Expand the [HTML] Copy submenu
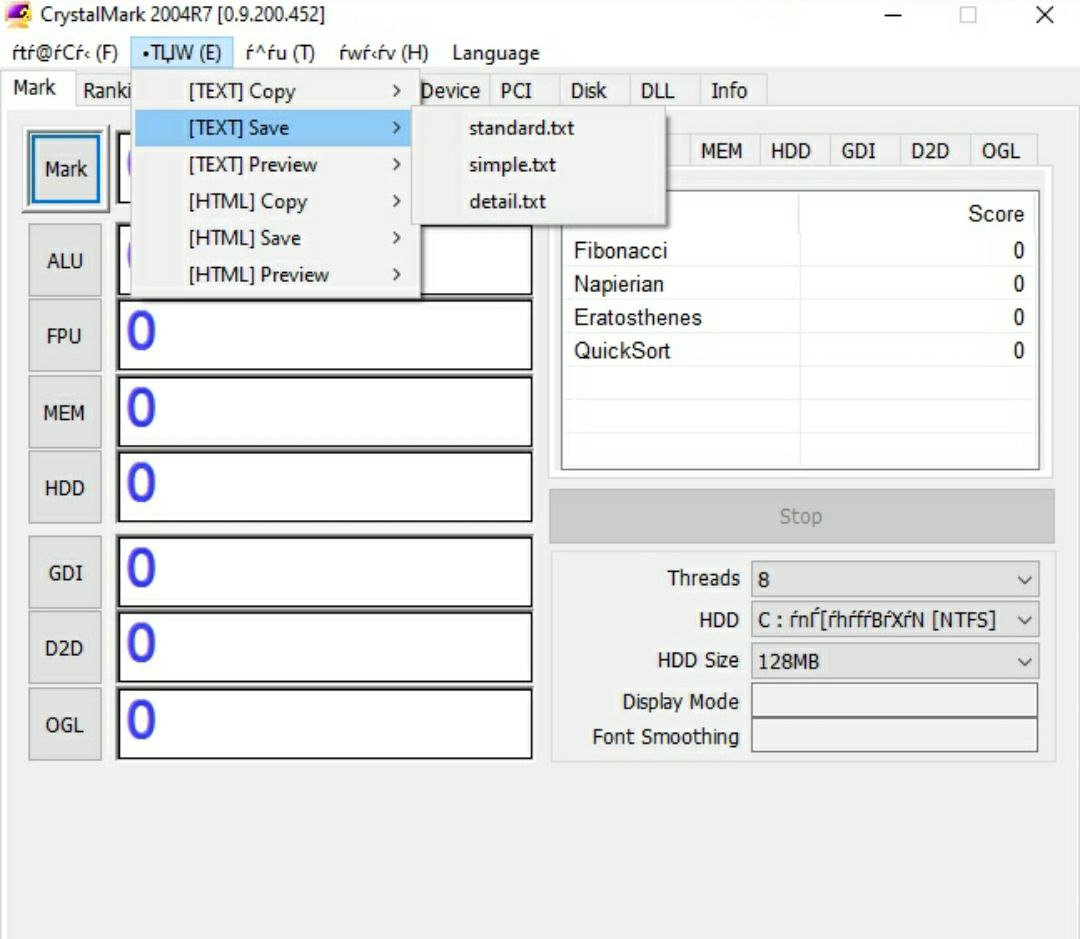Screen dimensions: 1080x939 pyautogui.click(x=277, y=201)
